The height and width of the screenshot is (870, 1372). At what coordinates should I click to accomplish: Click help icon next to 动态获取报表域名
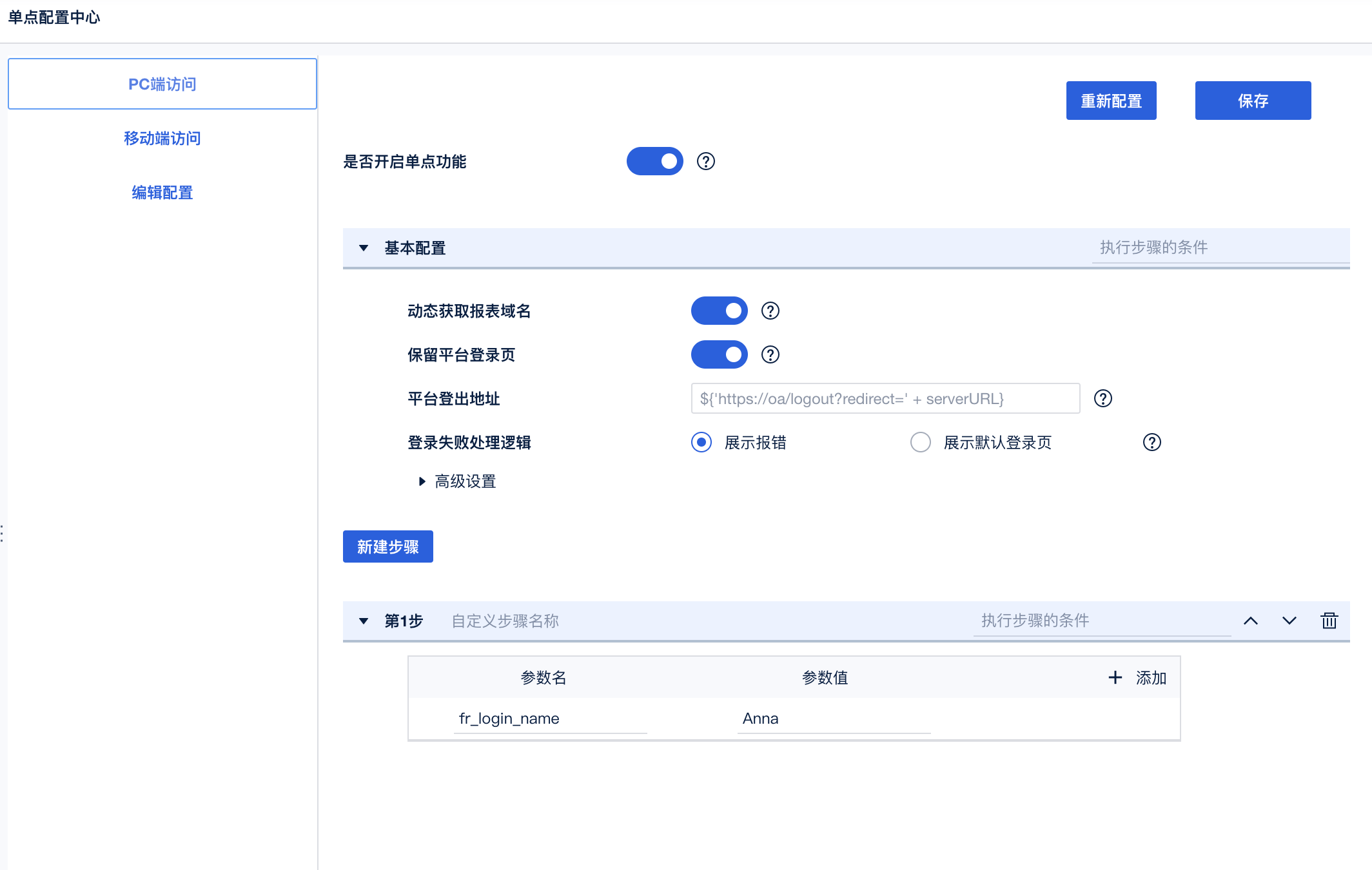click(770, 311)
